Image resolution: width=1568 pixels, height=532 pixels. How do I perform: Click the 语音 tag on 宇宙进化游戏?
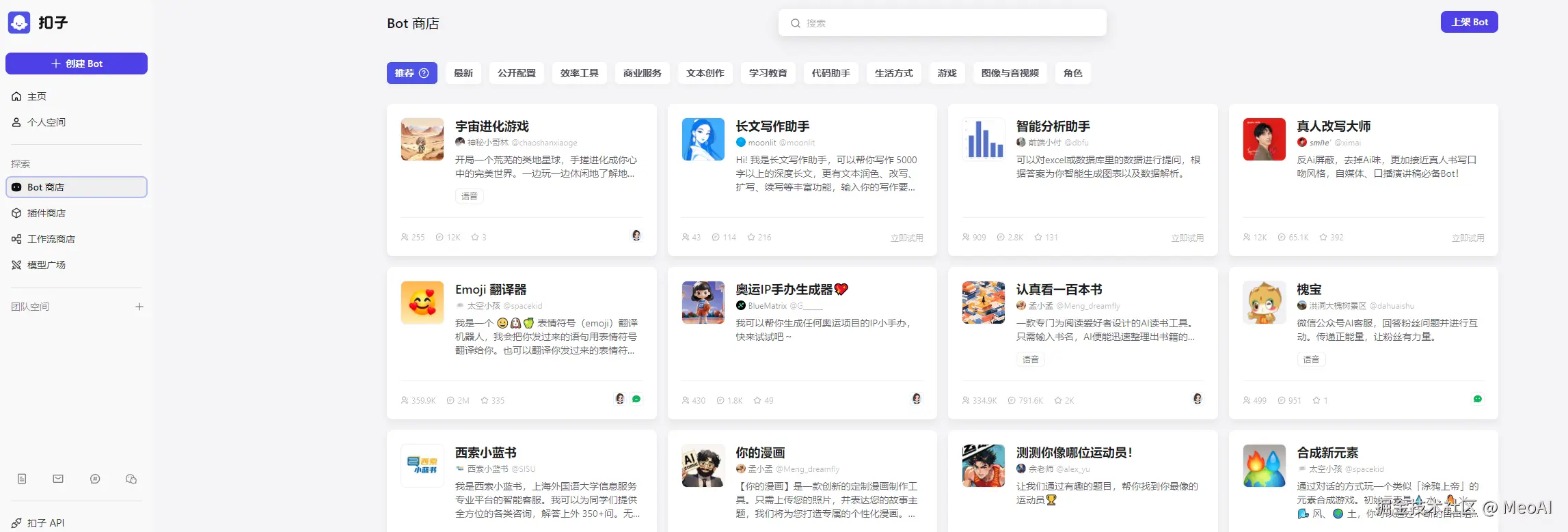470,196
